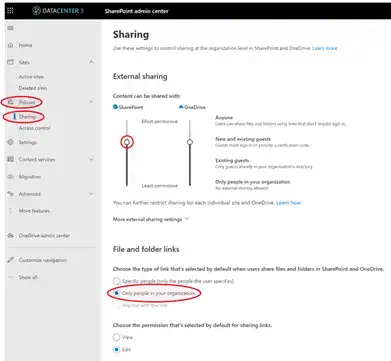Click the Policies icon in sidebar
The height and width of the screenshot is (361, 391).
tap(11, 102)
